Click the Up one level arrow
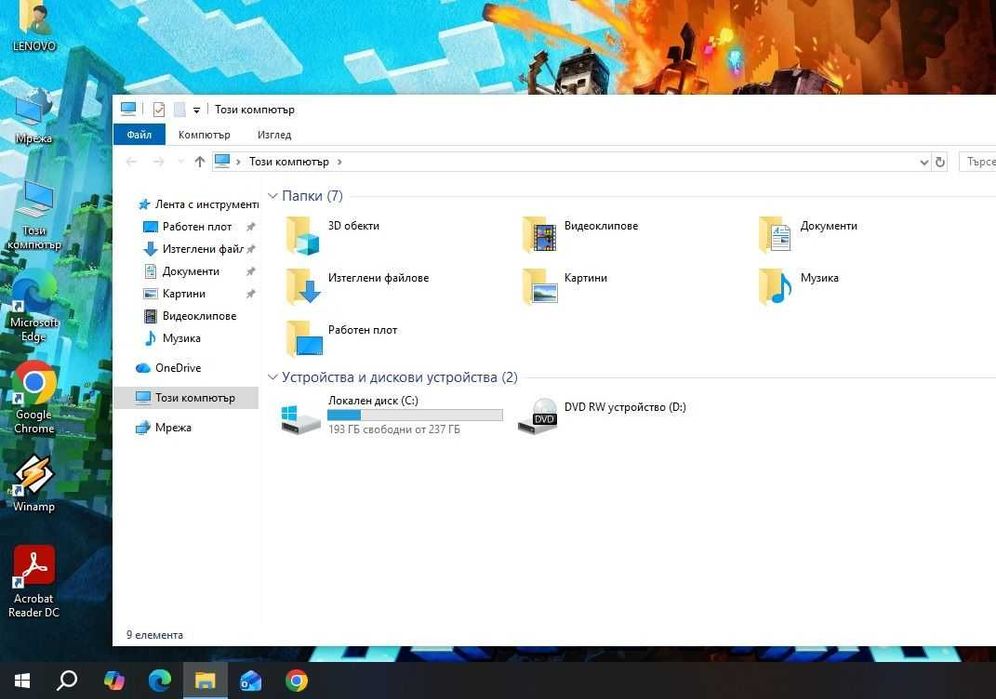The height and width of the screenshot is (699, 996). 199,162
